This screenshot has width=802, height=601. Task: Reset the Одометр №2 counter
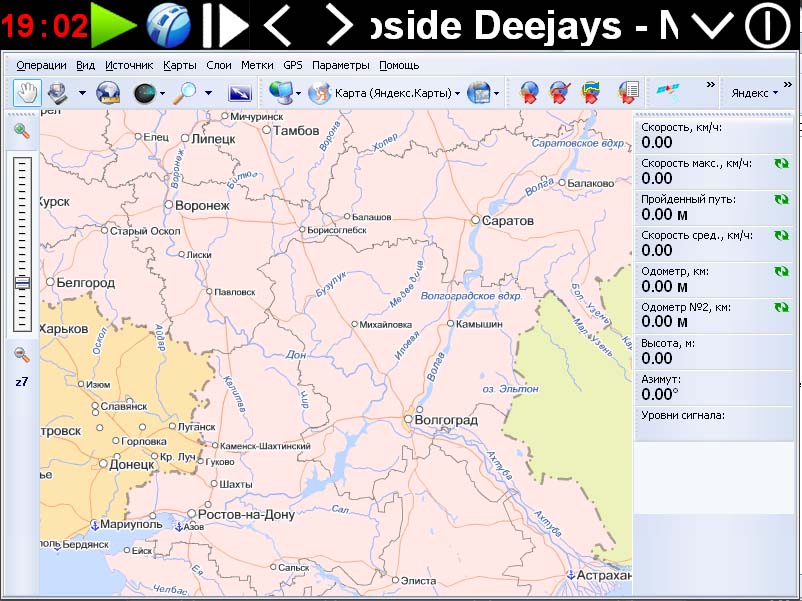point(780,306)
